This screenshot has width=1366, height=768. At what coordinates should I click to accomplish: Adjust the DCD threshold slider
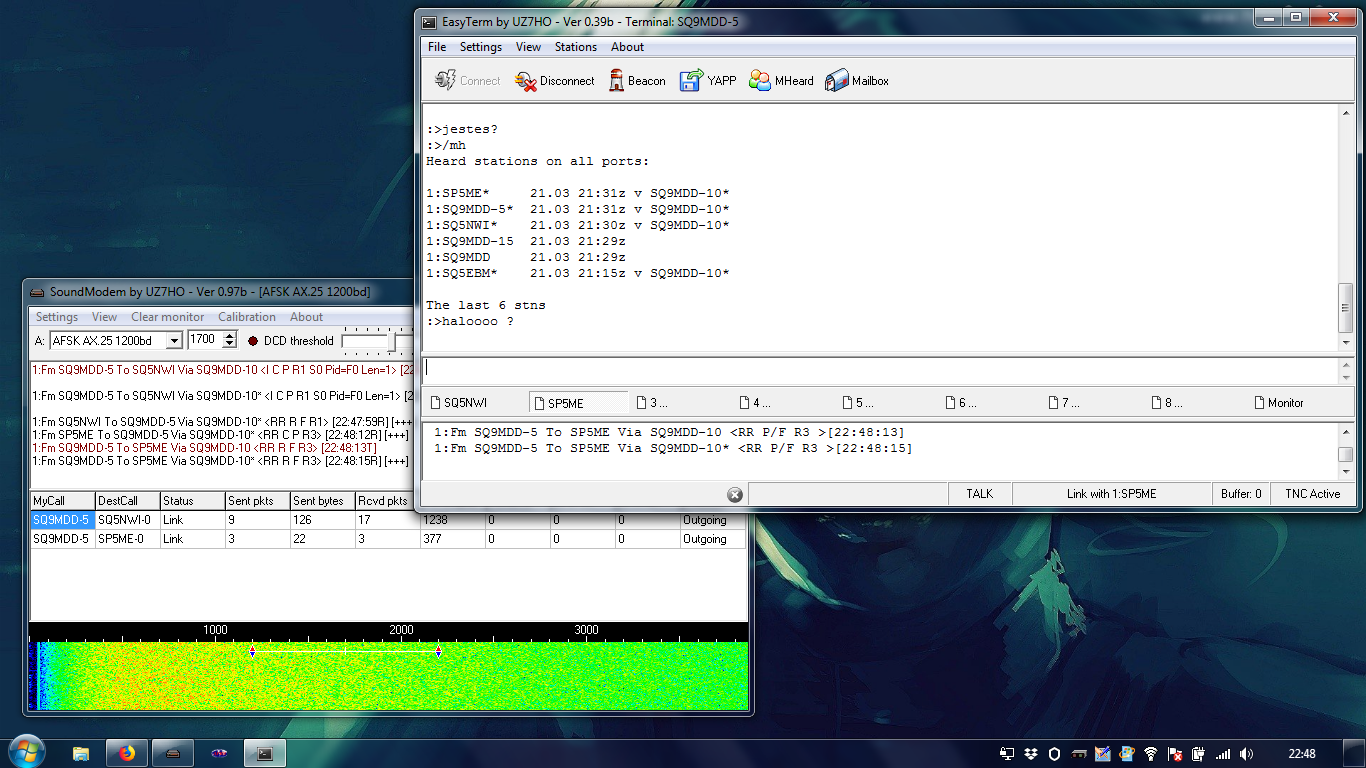392,341
